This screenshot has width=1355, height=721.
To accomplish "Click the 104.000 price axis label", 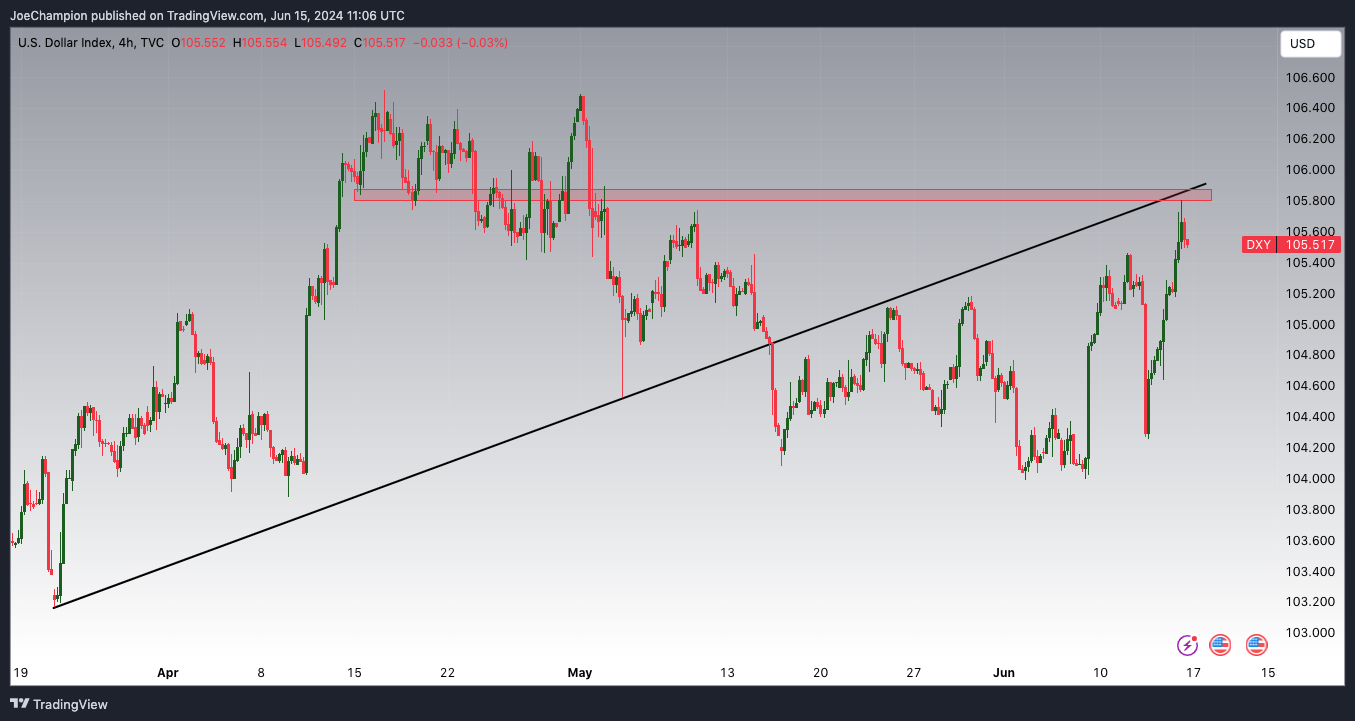I will pyautogui.click(x=1310, y=479).
